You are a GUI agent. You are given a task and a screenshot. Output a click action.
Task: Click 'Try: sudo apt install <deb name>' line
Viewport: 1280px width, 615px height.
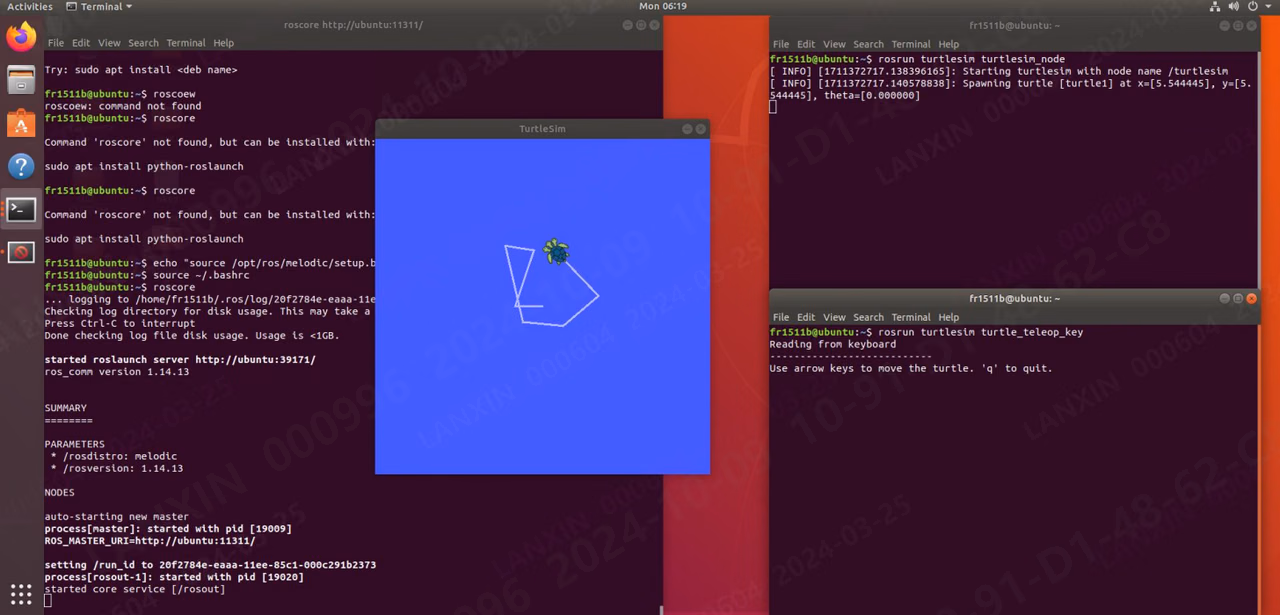pos(141,70)
